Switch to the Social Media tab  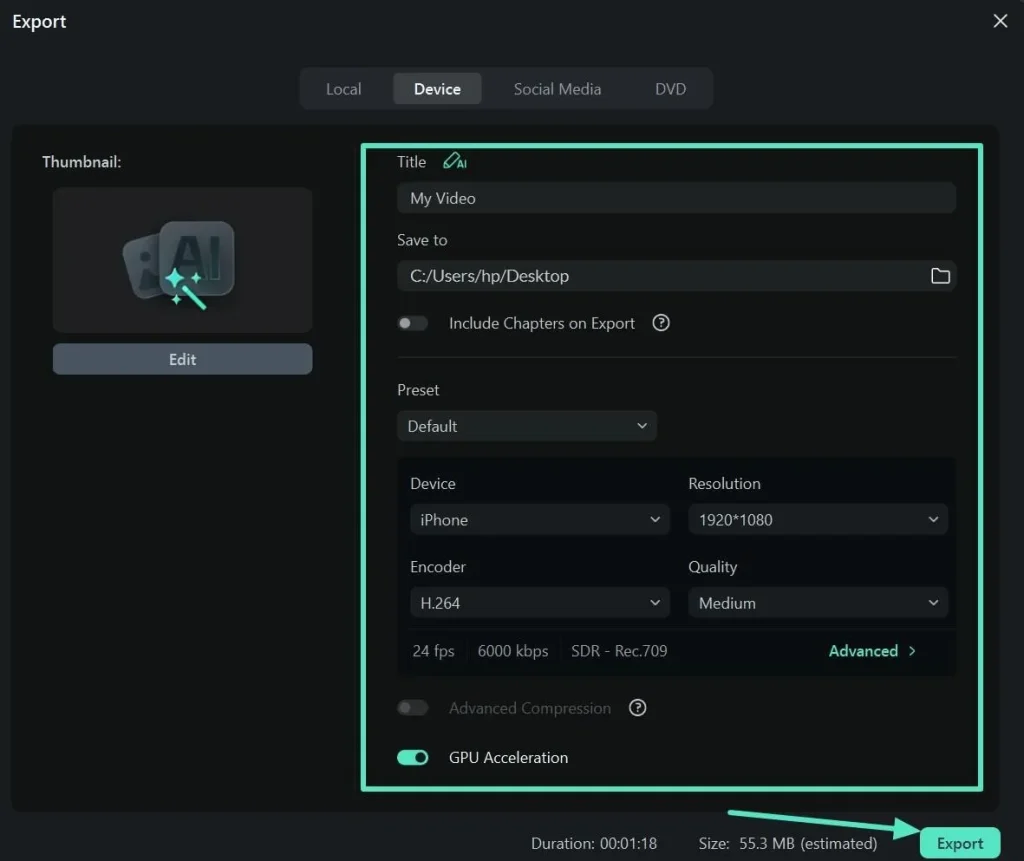point(557,89)
